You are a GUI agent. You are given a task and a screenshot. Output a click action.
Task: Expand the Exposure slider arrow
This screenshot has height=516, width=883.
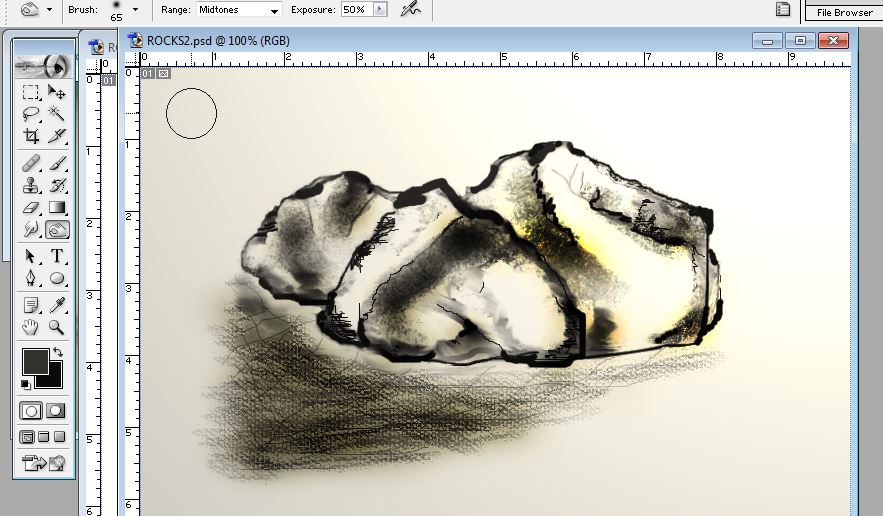click(x=379, y=9)
